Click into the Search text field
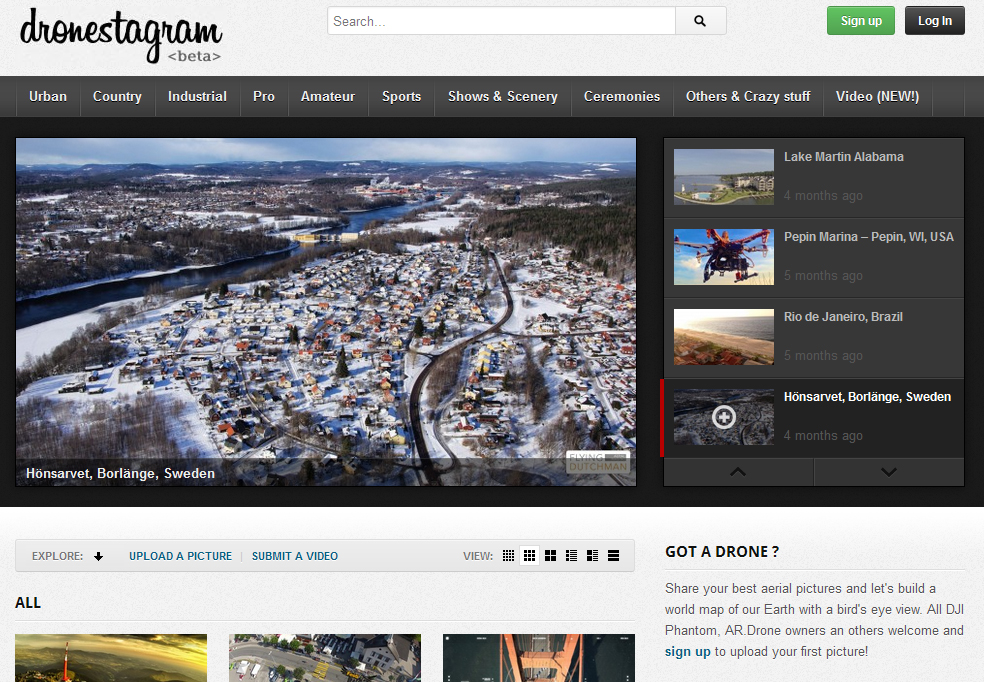984x682 pixels. click(x=501, y=21)
